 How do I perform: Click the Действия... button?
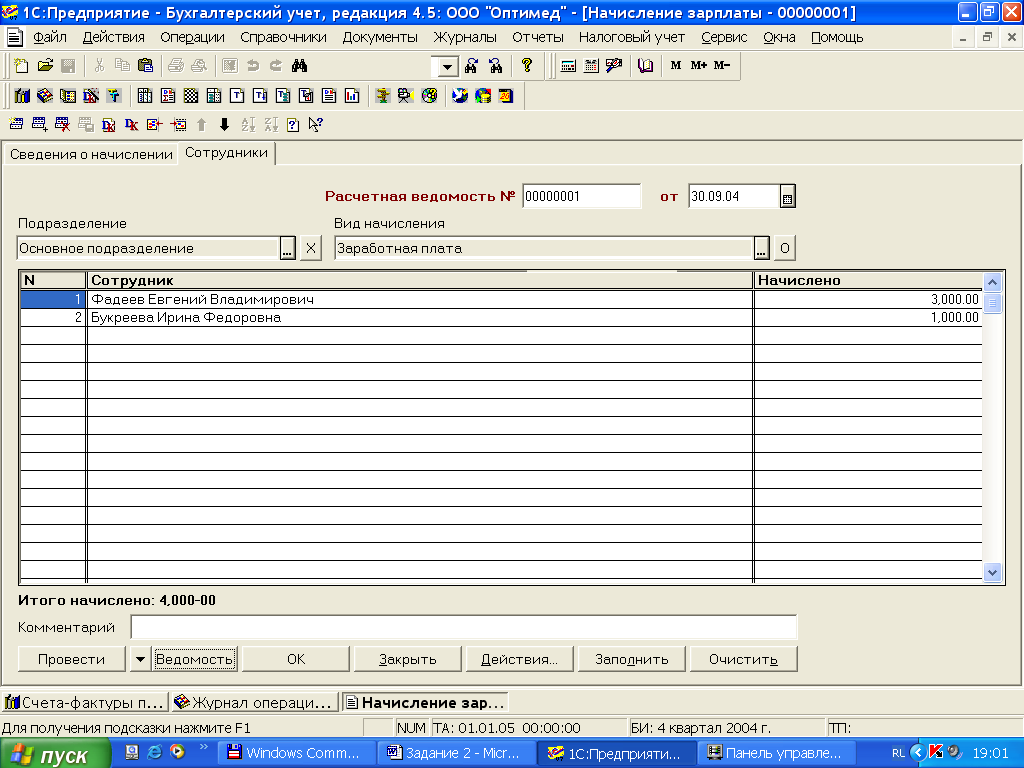pyautogui.click(x=519, y=659)
